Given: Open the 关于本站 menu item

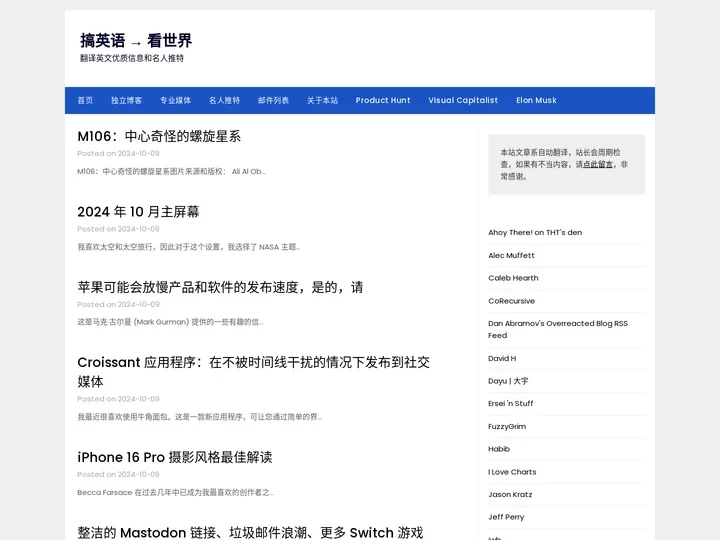Looking at the screenshot, I should (x=322, y=100).
